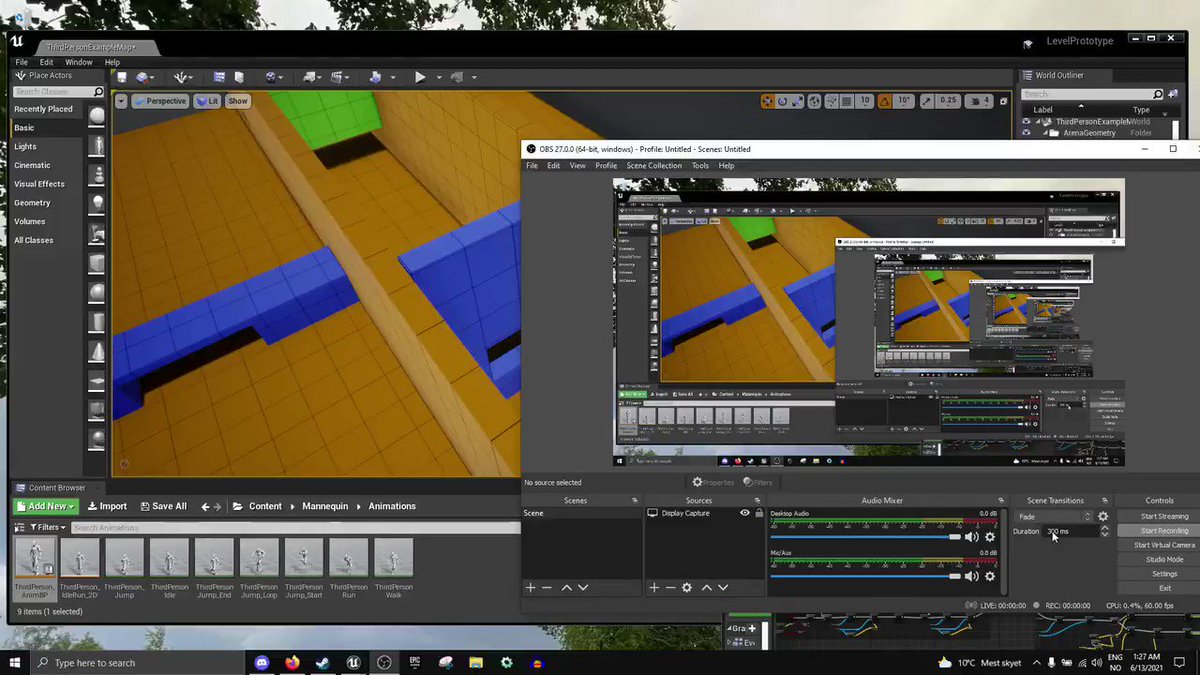Open the Show flags dropdown in the viewport
The height and width of the screenshot is (675, 1200).
tap(237, 100)
